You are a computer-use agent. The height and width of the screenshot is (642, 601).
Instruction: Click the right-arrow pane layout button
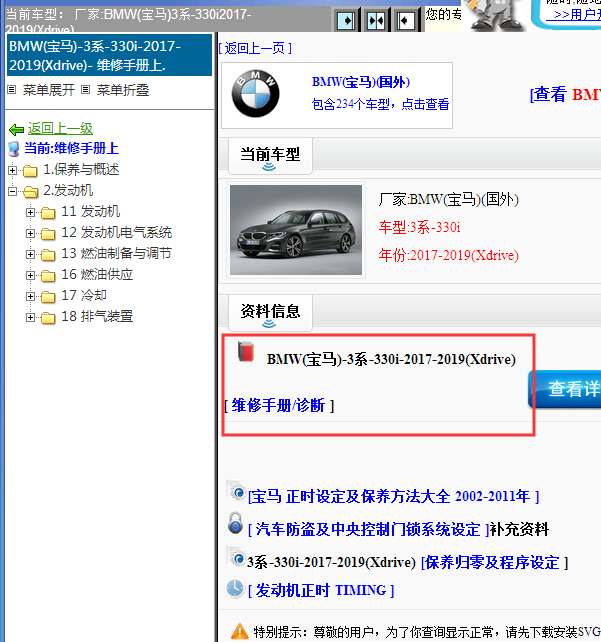tap(346, 20)
